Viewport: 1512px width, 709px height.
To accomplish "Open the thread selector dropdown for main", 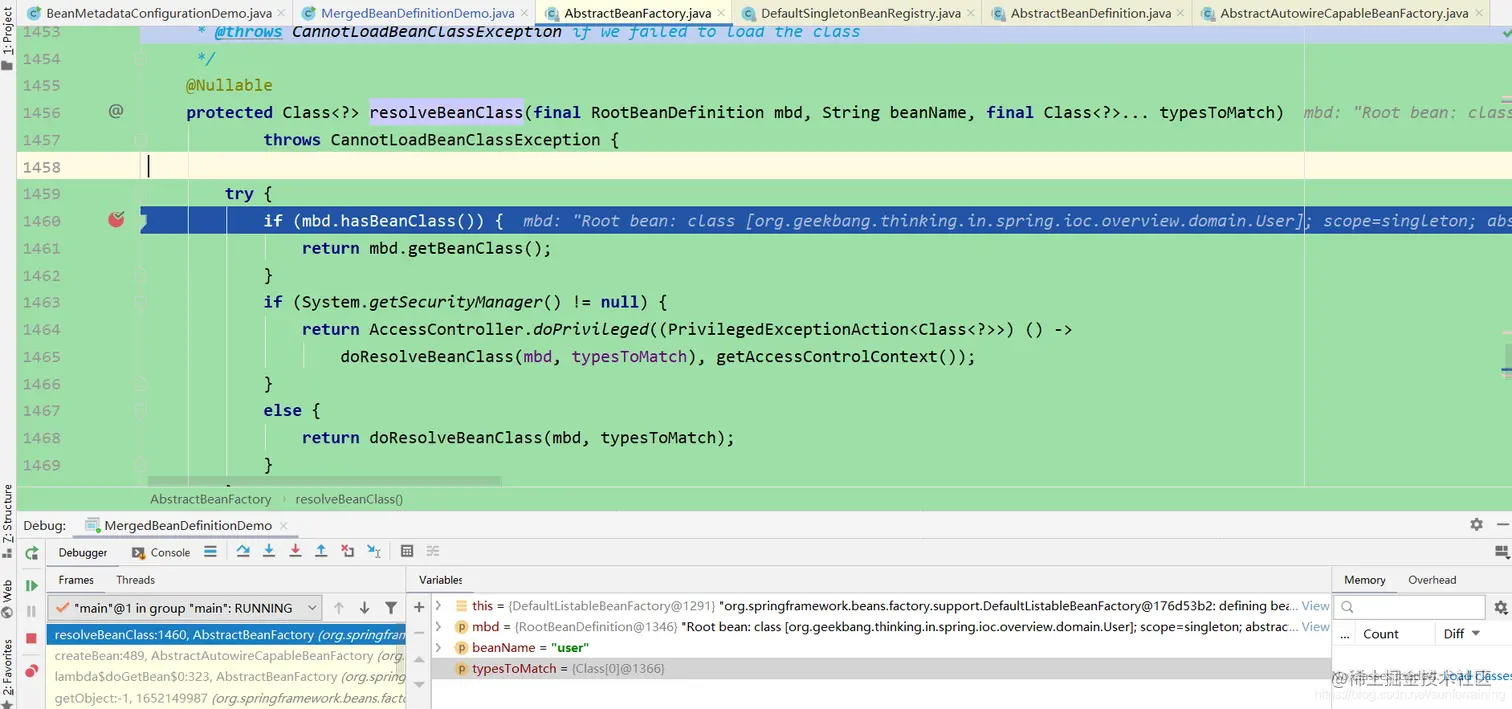I will 312,607.
